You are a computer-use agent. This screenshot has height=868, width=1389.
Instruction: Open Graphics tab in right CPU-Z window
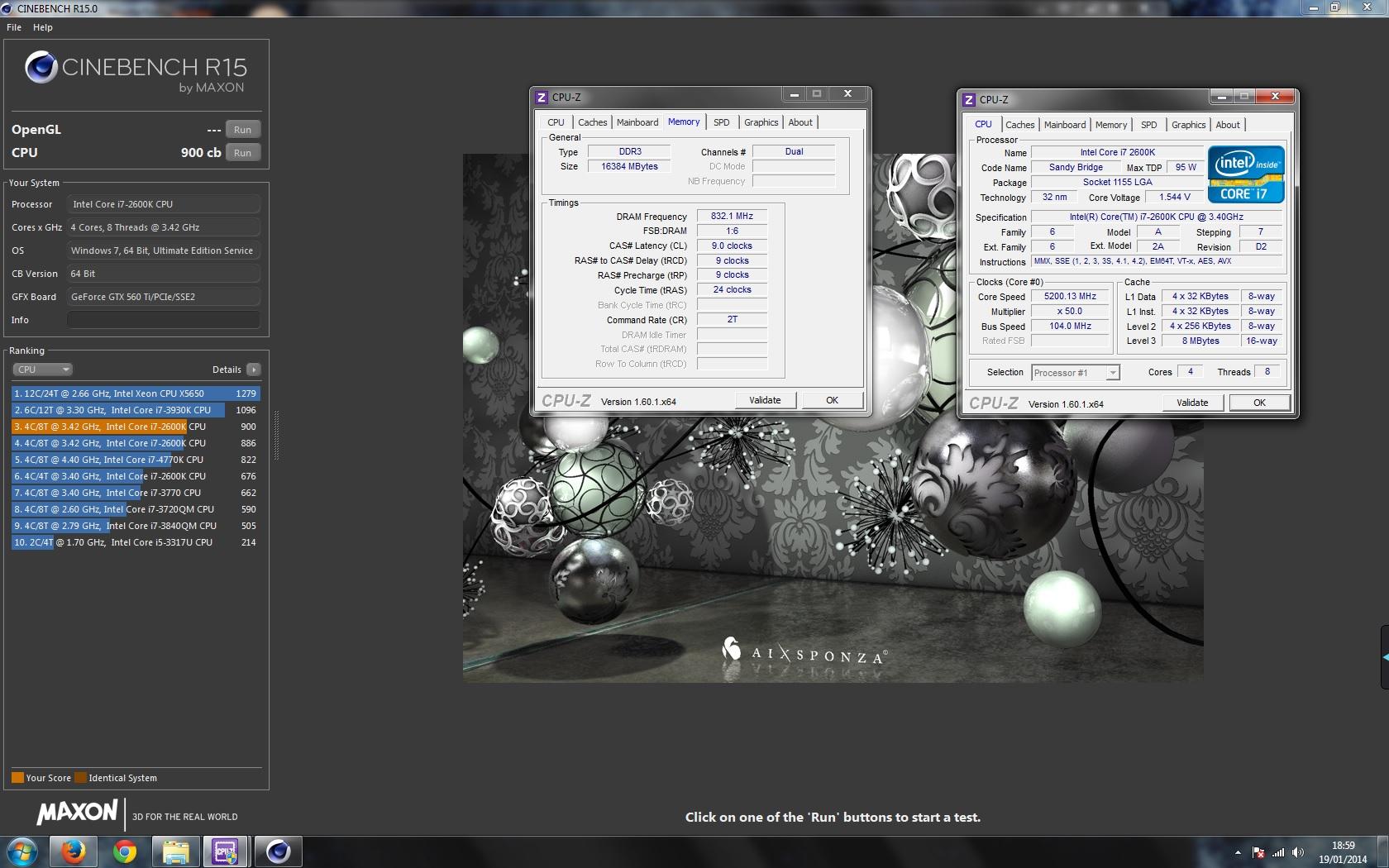(1188, 125)
